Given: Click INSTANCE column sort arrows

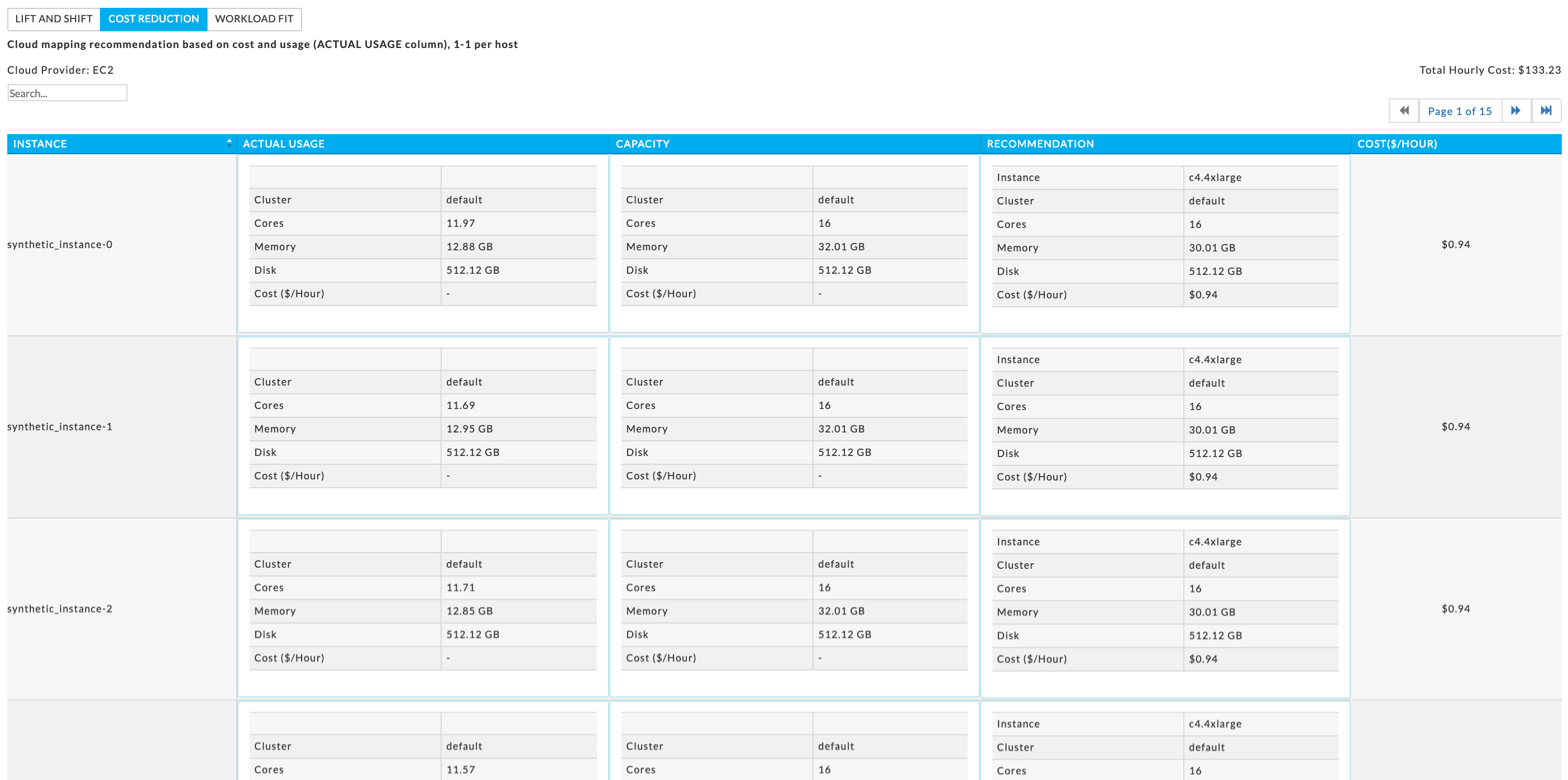Looking at the screenshot, I should [229, 143].
